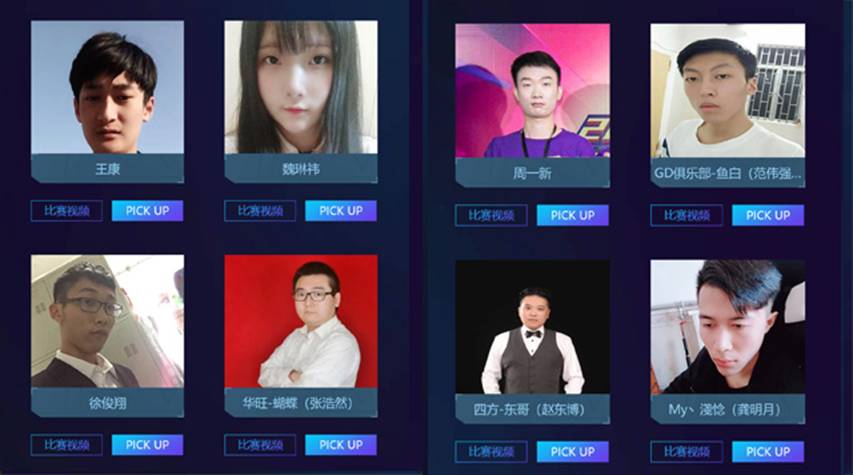Click PICK UP for 徐俊翔
This screenshot has height=475, width=853.
click(x=147, y=445)
